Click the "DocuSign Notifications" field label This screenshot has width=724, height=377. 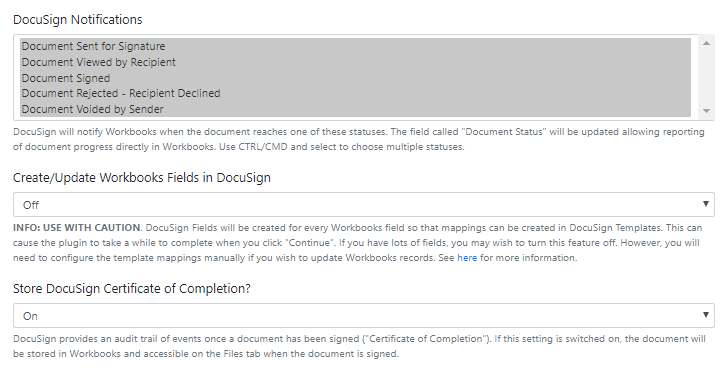pyautogui.click(x=78, y=19)
